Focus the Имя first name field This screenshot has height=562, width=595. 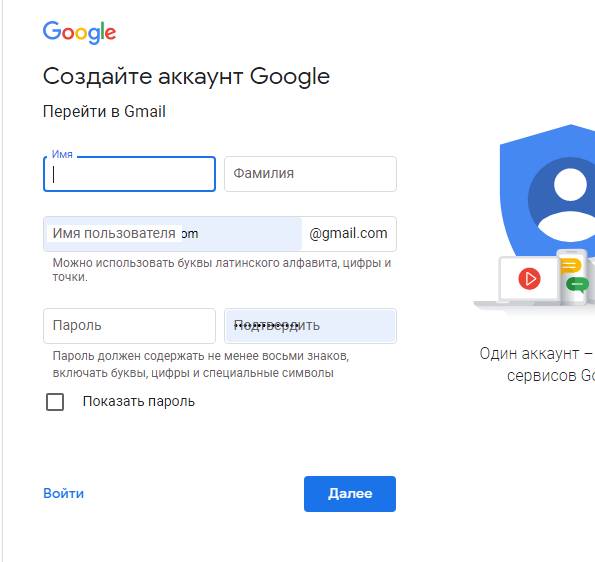(129, 174)
